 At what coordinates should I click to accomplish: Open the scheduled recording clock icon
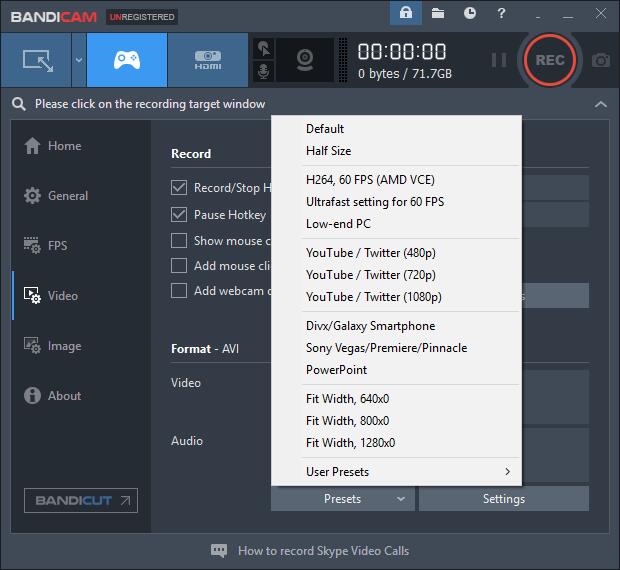[470, 13]
